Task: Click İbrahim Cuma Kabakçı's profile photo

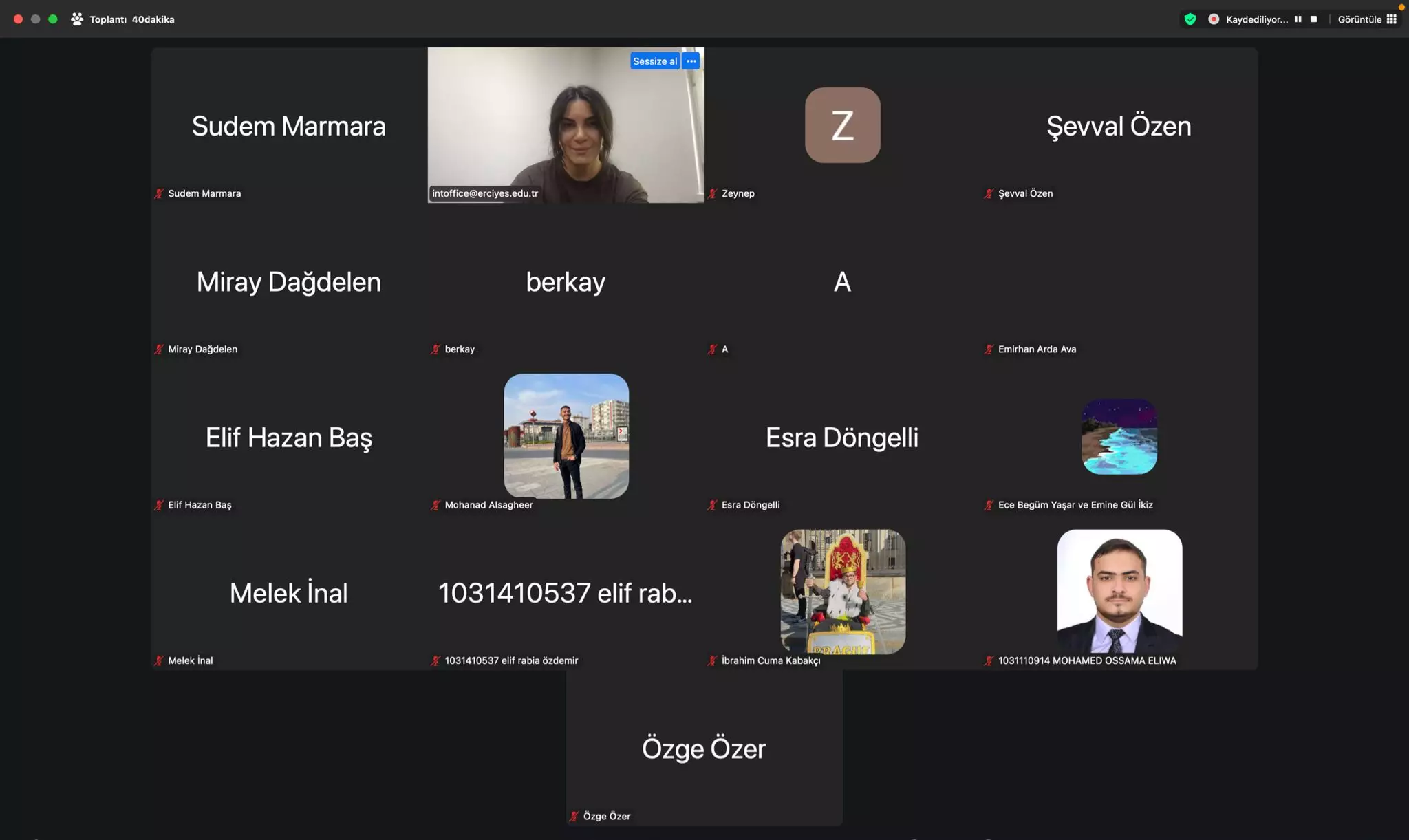Action: [843, 592]
